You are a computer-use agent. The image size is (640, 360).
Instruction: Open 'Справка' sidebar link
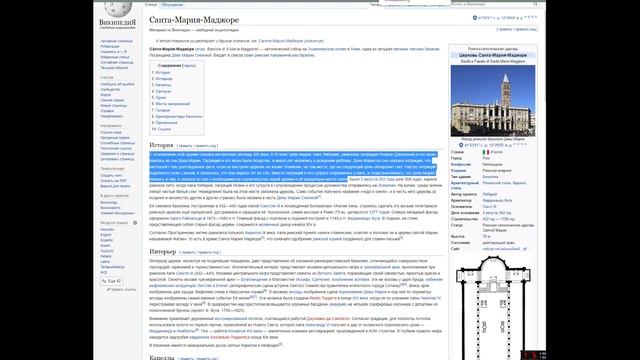click(x=107, y=111)
